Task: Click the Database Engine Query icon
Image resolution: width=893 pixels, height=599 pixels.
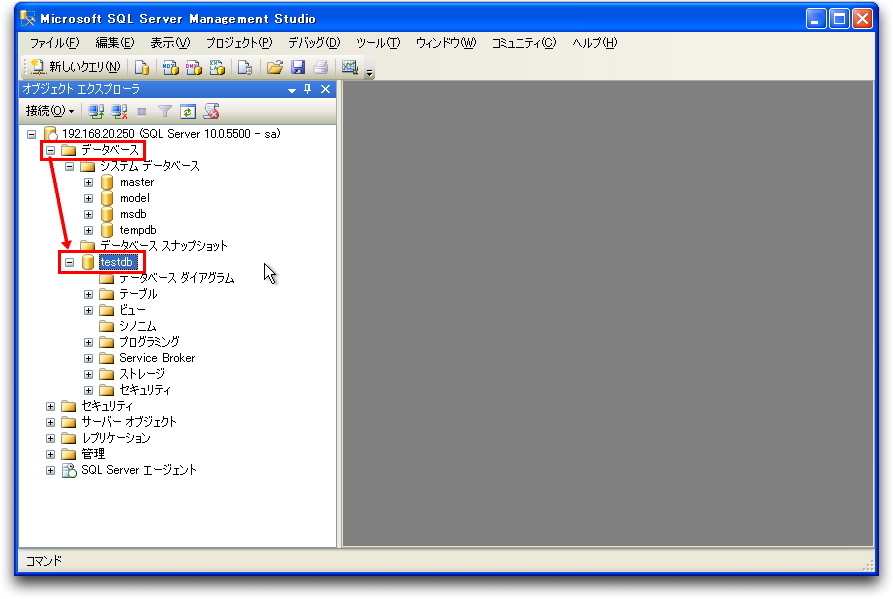Action: pos(142,68)
